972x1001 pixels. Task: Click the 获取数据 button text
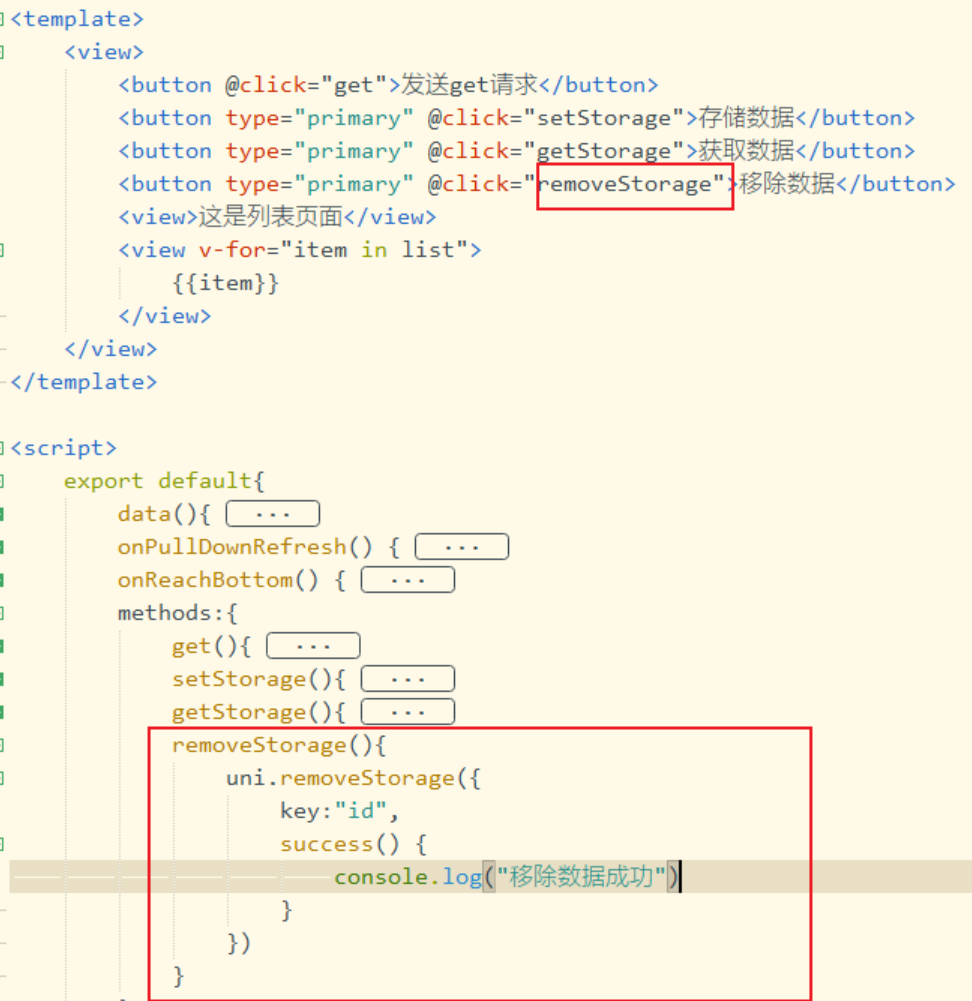tap(746, 151)
